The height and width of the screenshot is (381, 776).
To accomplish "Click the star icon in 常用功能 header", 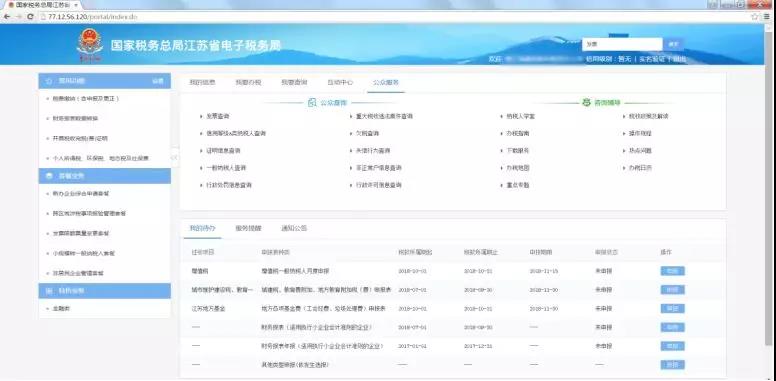I will [x=49, y=81].
